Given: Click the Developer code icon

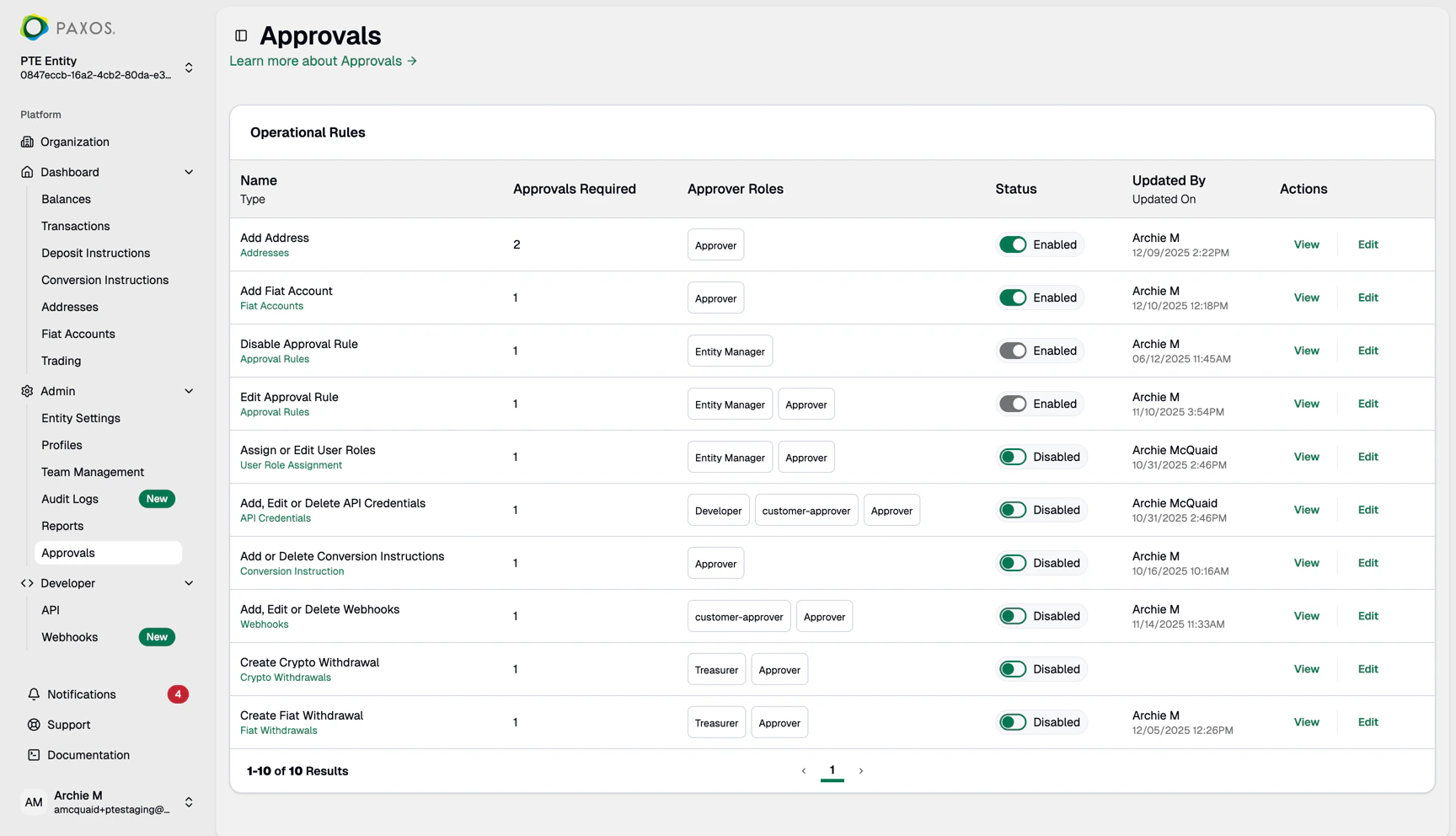Looking at the screenshot, I should pyautogui.click(x=28, y=583).
